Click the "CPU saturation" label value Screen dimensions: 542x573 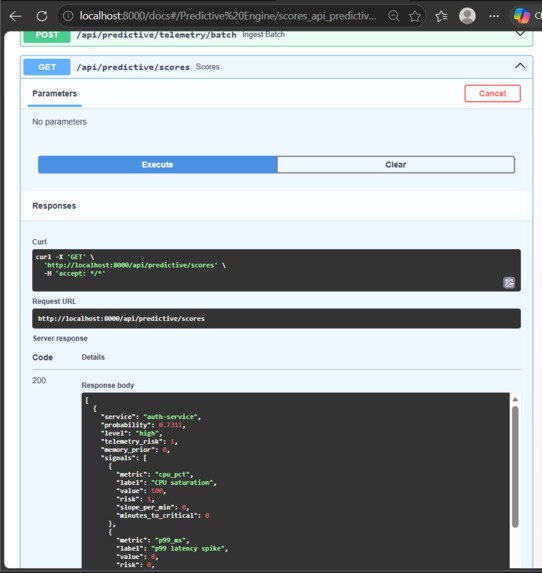[182, 483]
